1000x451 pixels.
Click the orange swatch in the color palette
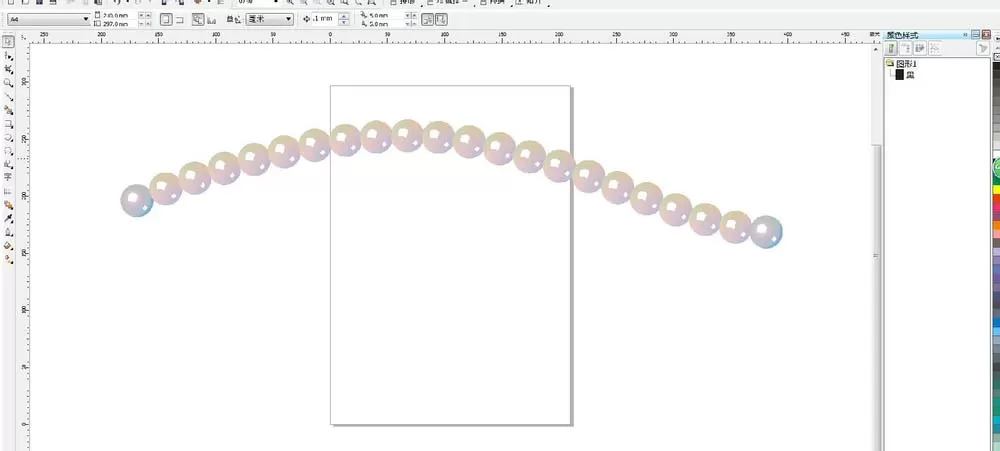[x=996, y=225]
